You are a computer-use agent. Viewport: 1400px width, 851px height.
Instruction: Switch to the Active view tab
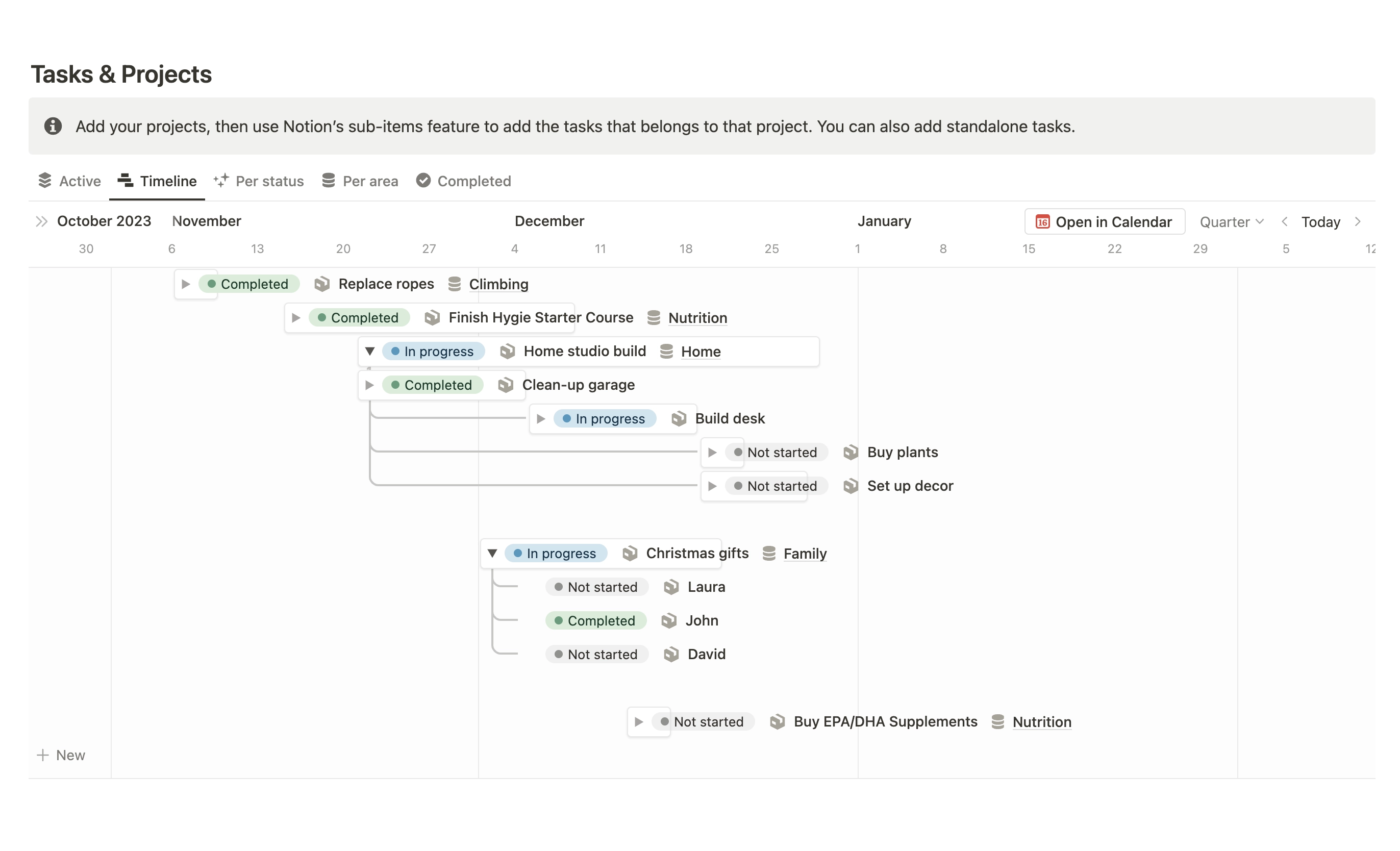coord(69,181)
